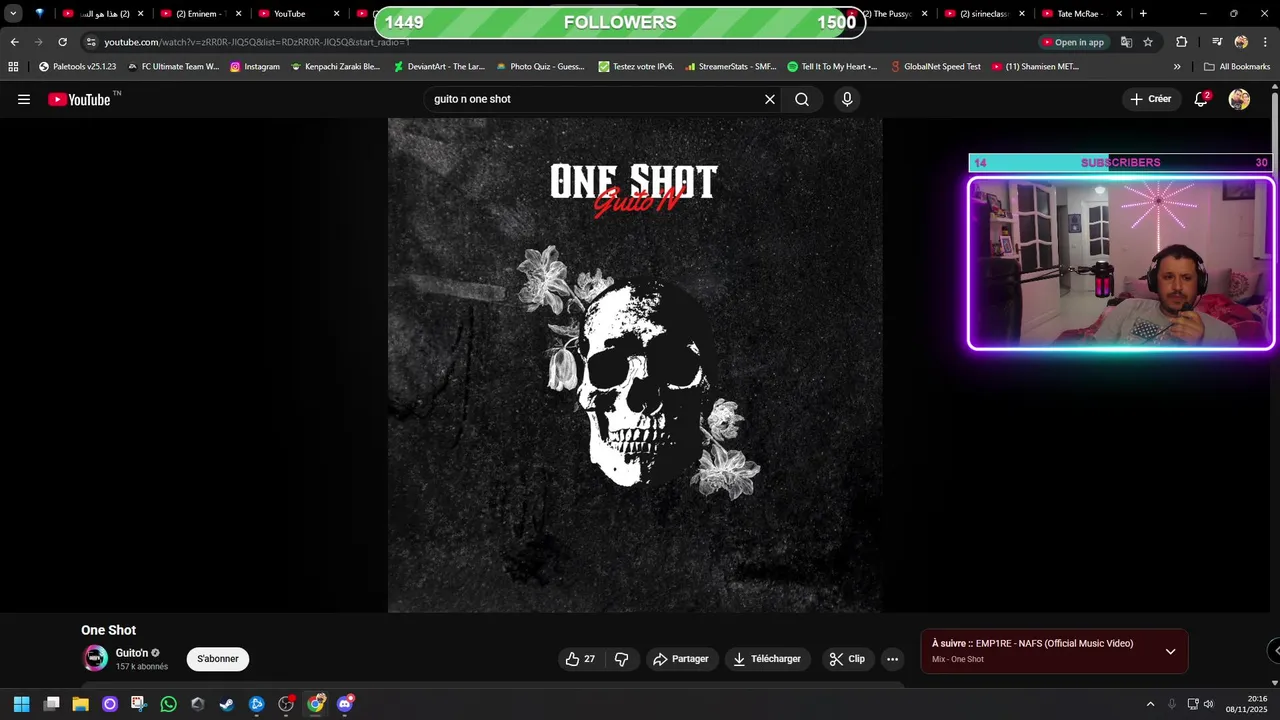Open the tab search dropdown
Image resolution: width=1280 pixels, height=720 pixels.
point(13,13)
